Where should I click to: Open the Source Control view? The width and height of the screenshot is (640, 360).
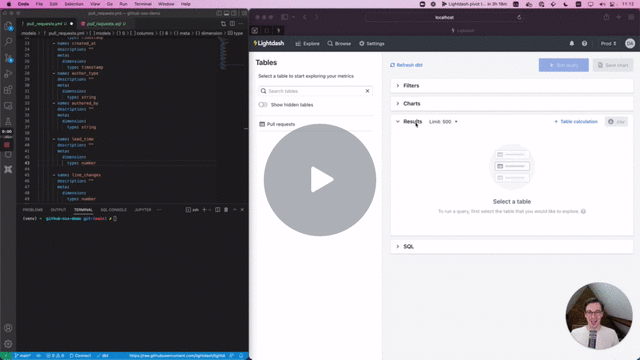click(8, 58)
